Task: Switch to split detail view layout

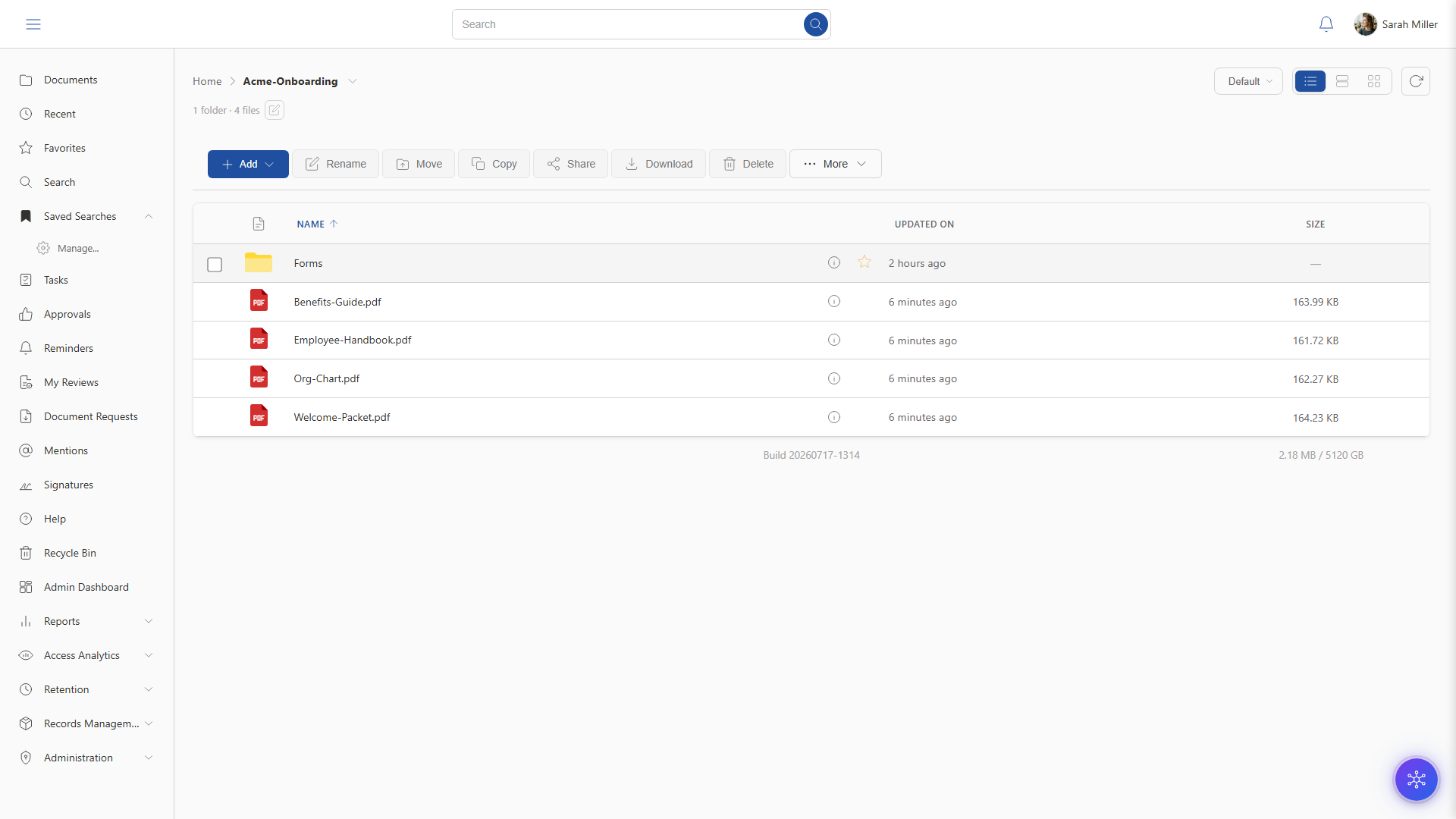Action: click(x=1341, y=81)
